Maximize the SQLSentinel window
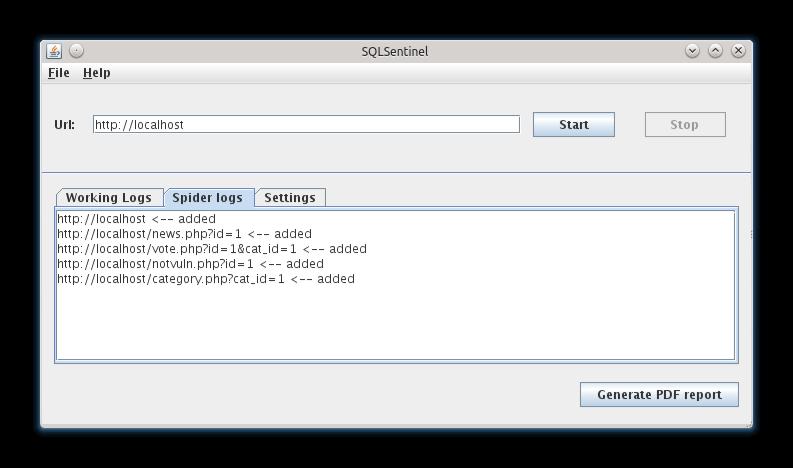The height and width of the screenshot is (468, 793). [716, 51]
